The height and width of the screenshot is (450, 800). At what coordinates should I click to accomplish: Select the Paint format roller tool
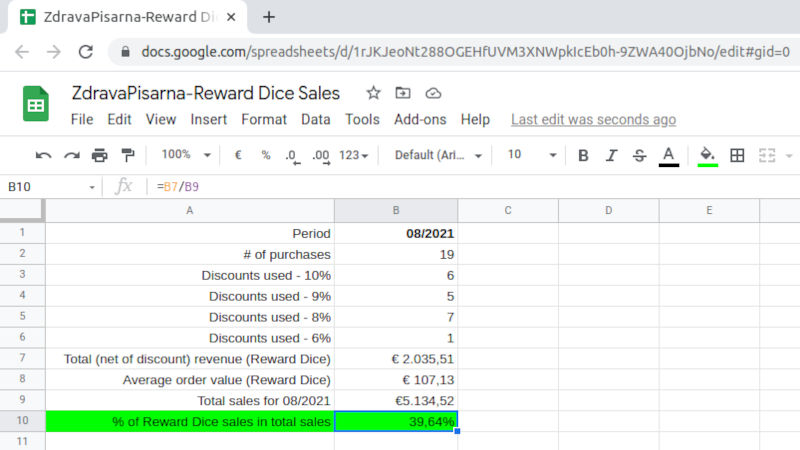[x=127, y=155]
